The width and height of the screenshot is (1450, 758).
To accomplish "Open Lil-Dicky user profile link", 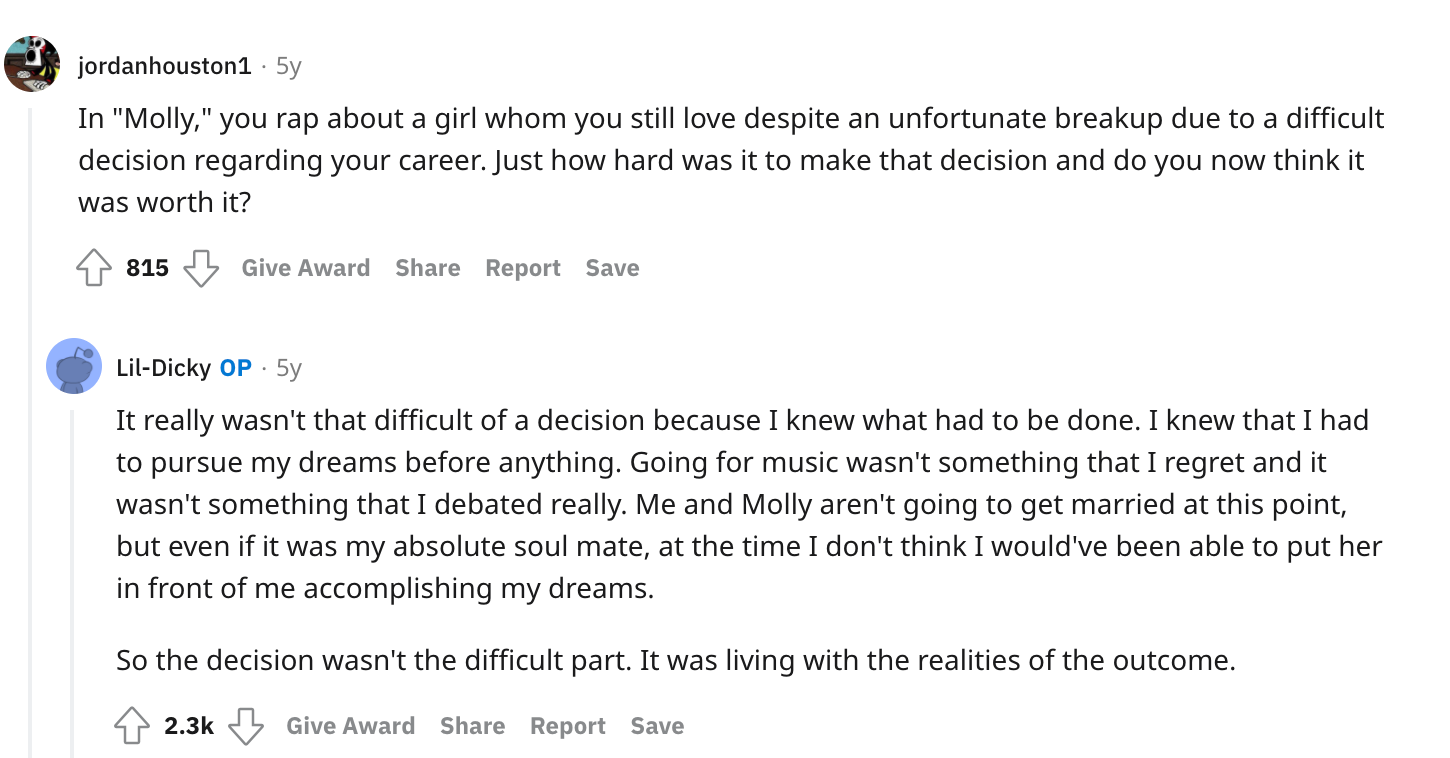I will [x=163, y=368].
